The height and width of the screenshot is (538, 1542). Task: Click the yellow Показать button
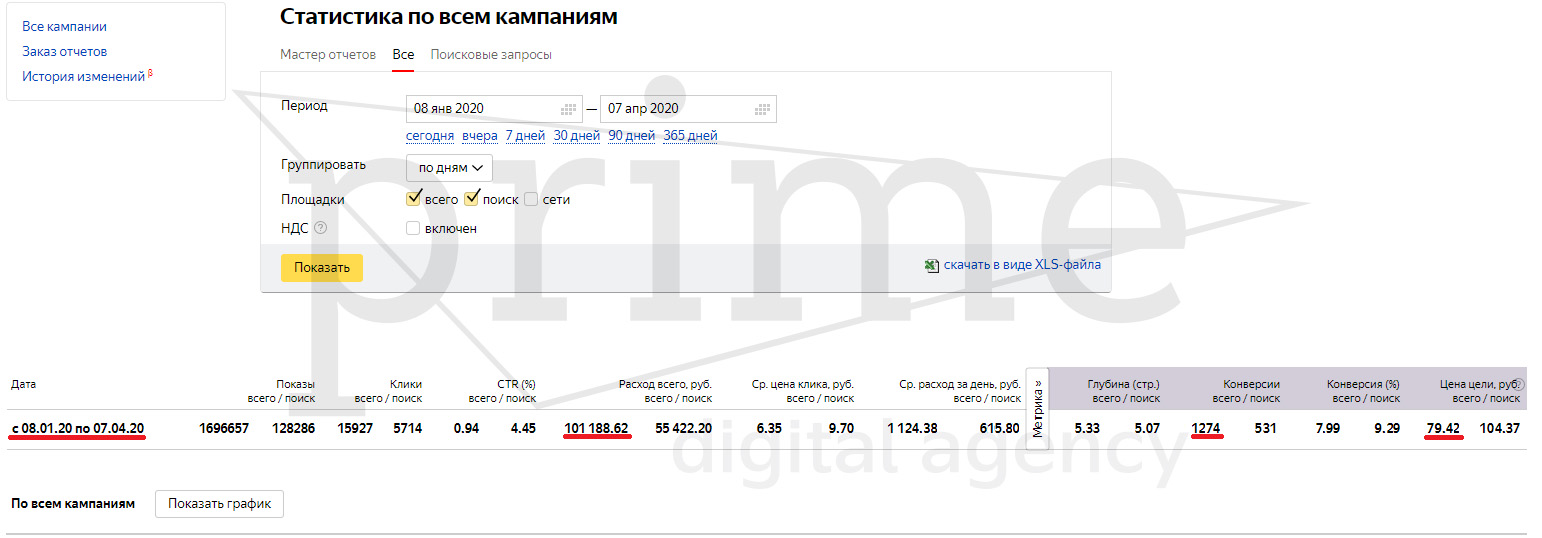click(x=322, y=267)
